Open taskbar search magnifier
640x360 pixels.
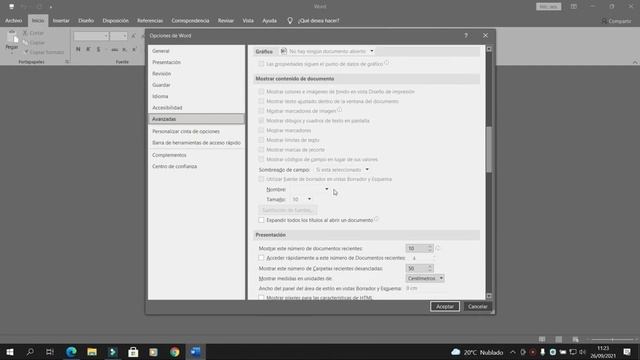(30, 352)
